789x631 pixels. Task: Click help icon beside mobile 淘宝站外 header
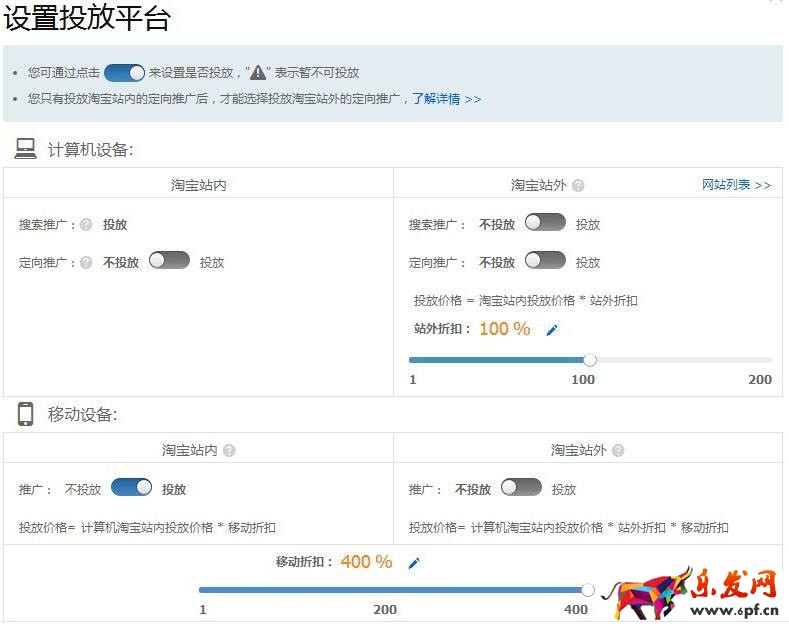619,451
